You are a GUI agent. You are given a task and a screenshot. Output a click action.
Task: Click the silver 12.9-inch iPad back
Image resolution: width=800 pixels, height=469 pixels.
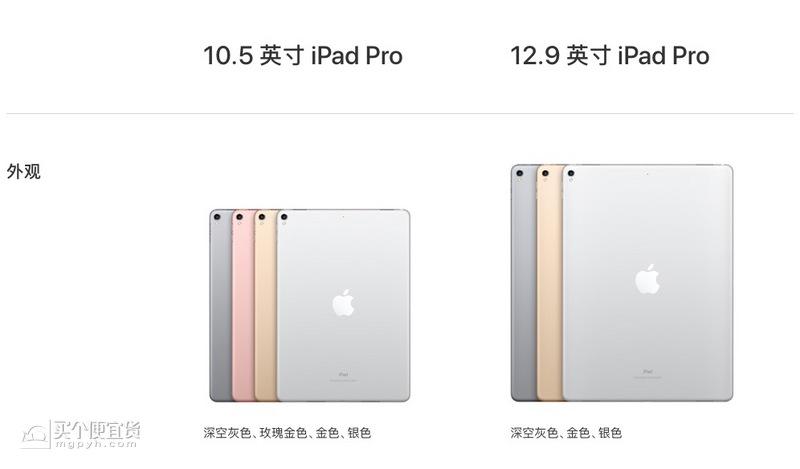click(647, 283)
